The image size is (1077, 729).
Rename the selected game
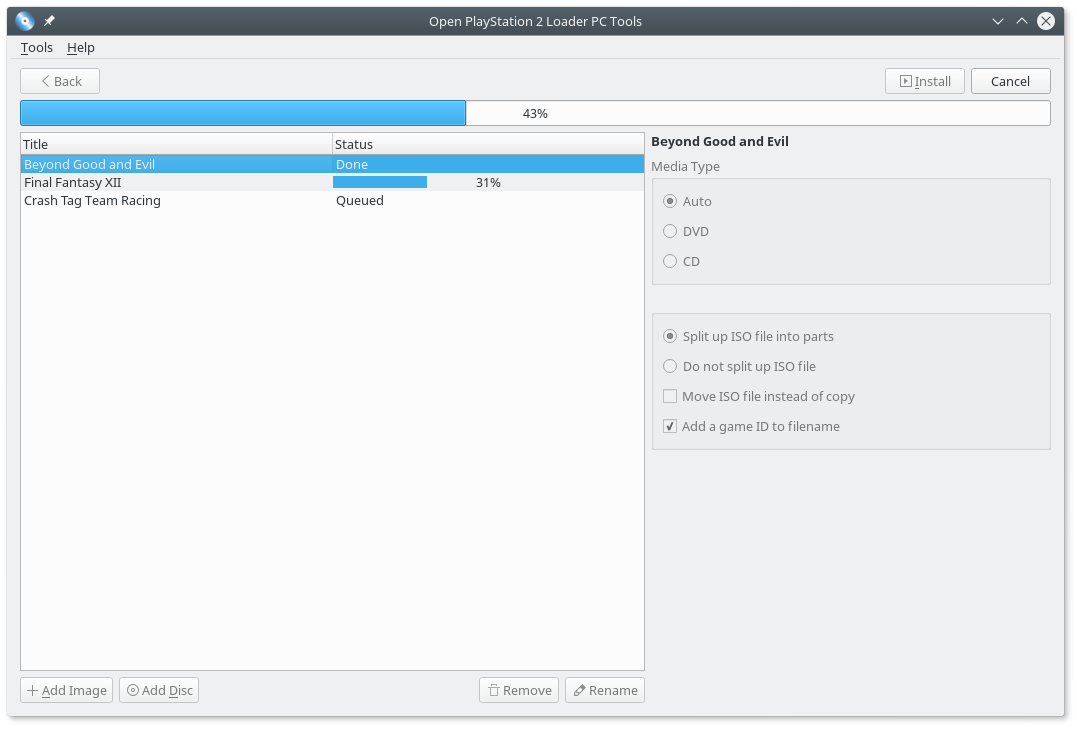pos(604,690)
